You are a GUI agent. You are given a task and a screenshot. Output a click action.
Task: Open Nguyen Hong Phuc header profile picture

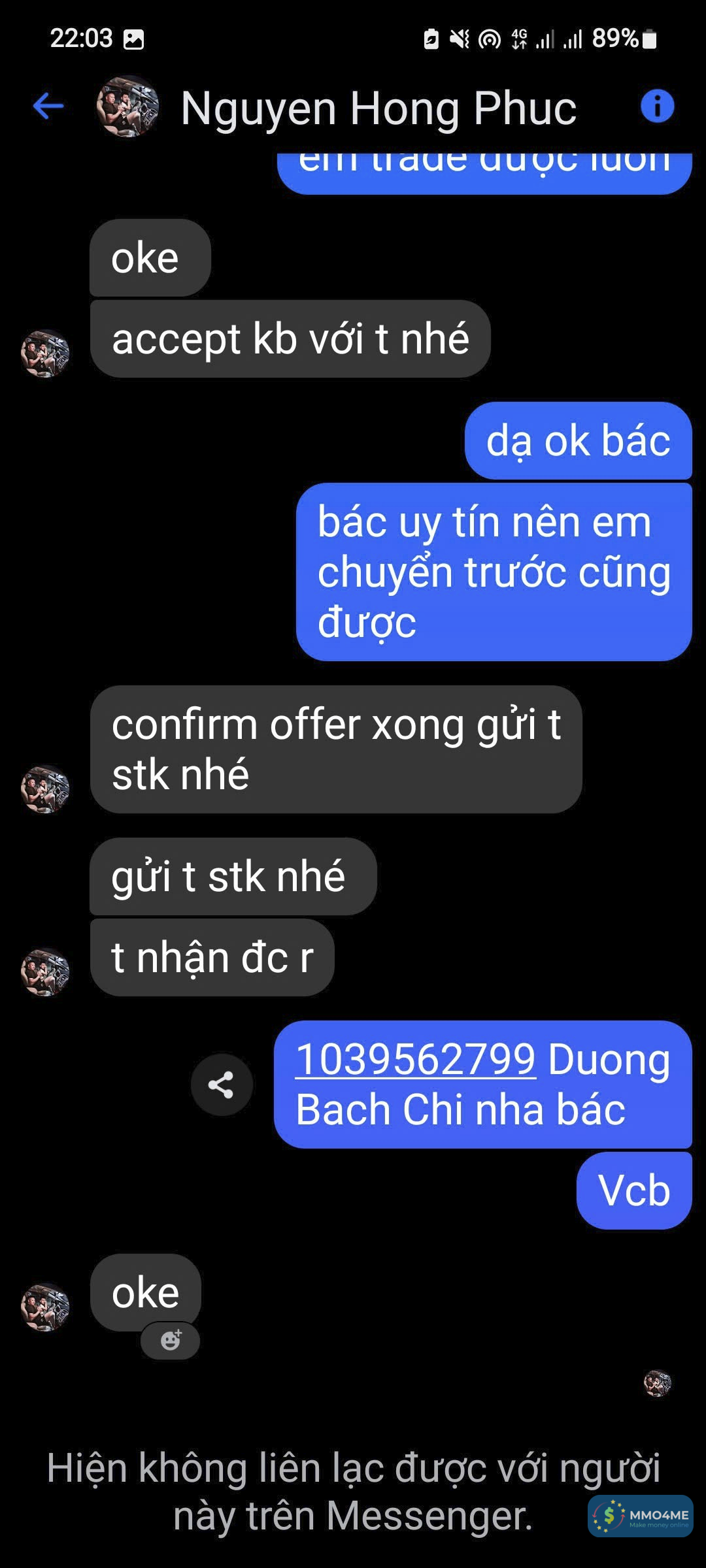click(127, 106)
